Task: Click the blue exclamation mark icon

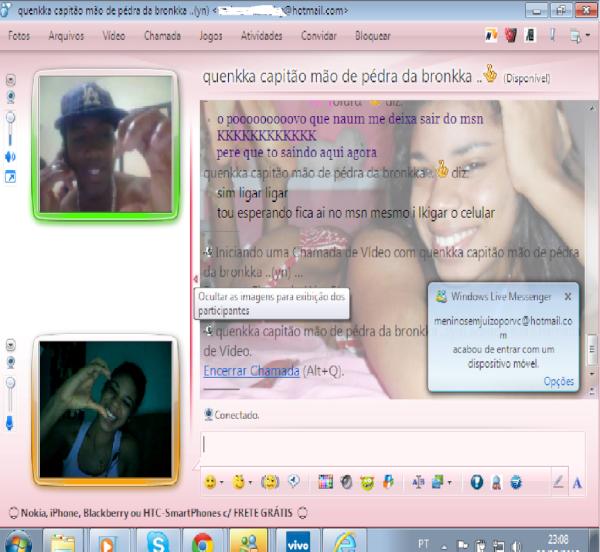Action: [x=476, y=482]
